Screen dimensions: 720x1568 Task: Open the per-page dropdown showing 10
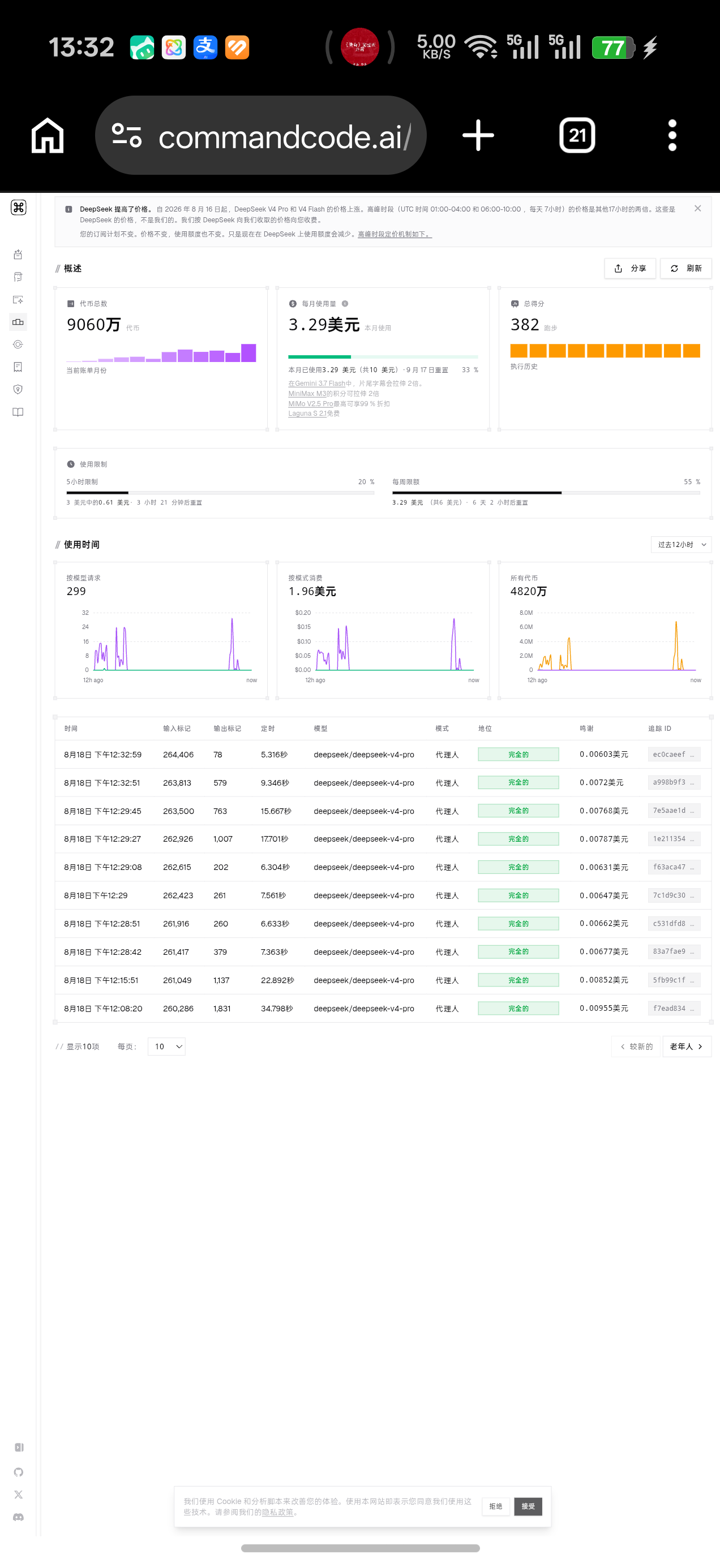(166, 1046)
